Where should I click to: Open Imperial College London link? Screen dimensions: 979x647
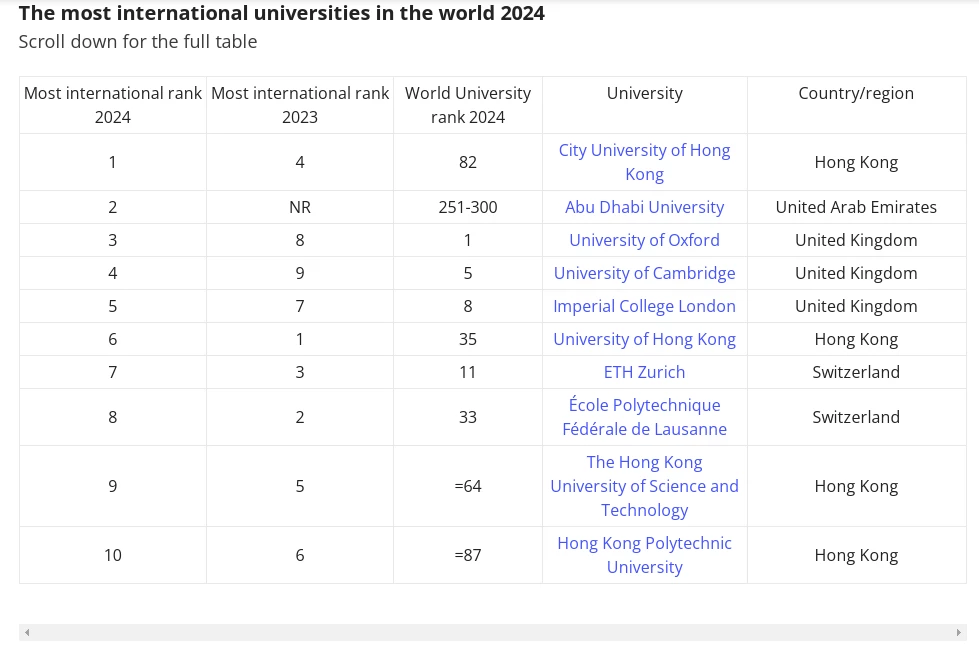click(644, 306)
